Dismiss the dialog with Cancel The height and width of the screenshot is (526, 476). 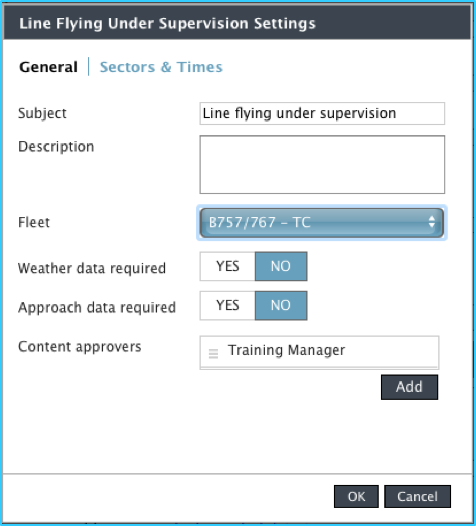(417, 496)
